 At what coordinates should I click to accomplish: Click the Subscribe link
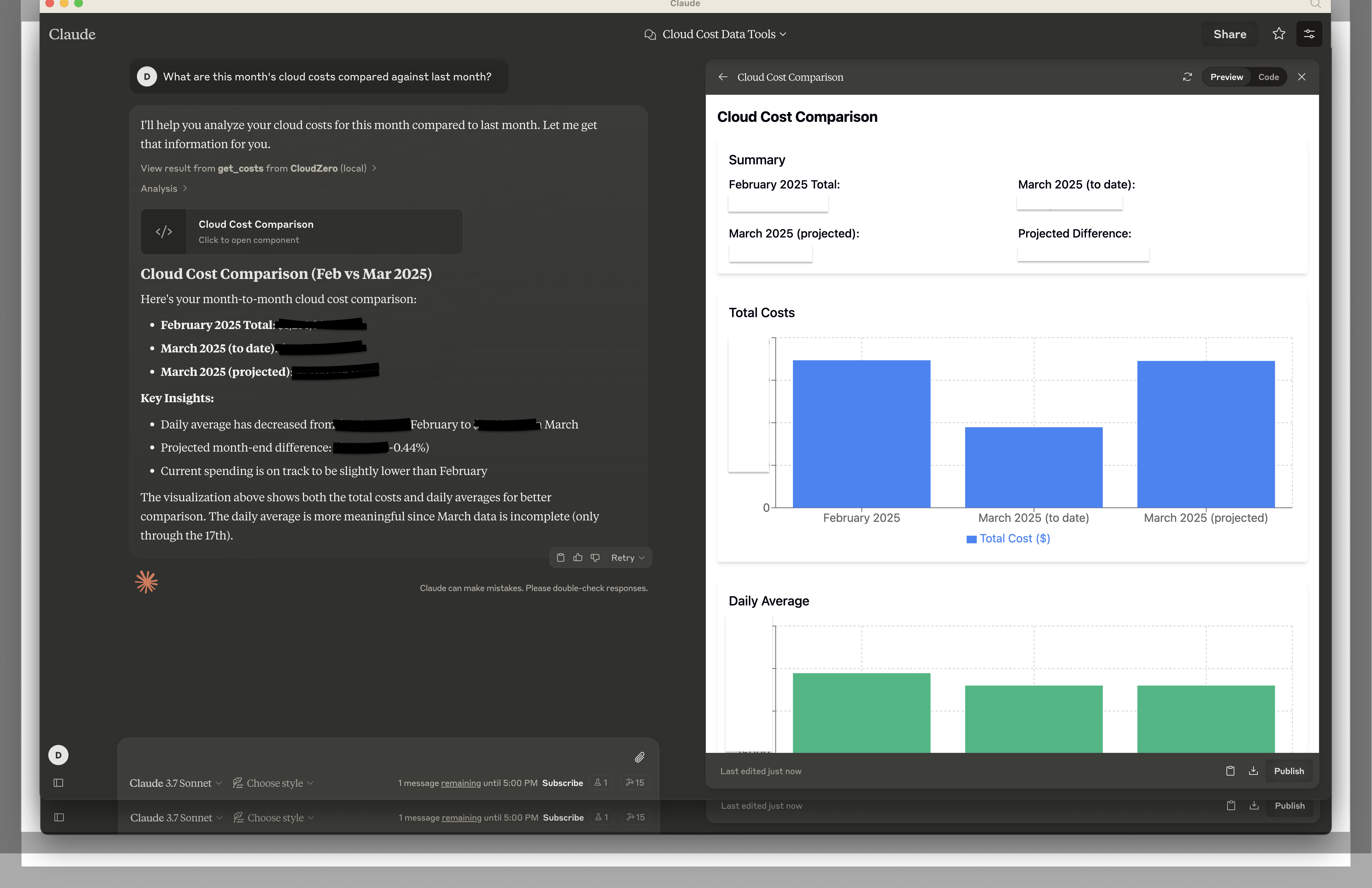coord(562,783)
